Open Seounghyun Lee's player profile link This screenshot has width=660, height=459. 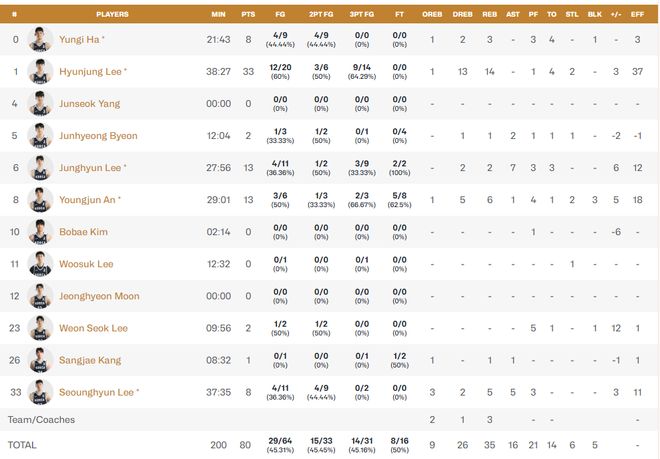[x=98, y=392]
